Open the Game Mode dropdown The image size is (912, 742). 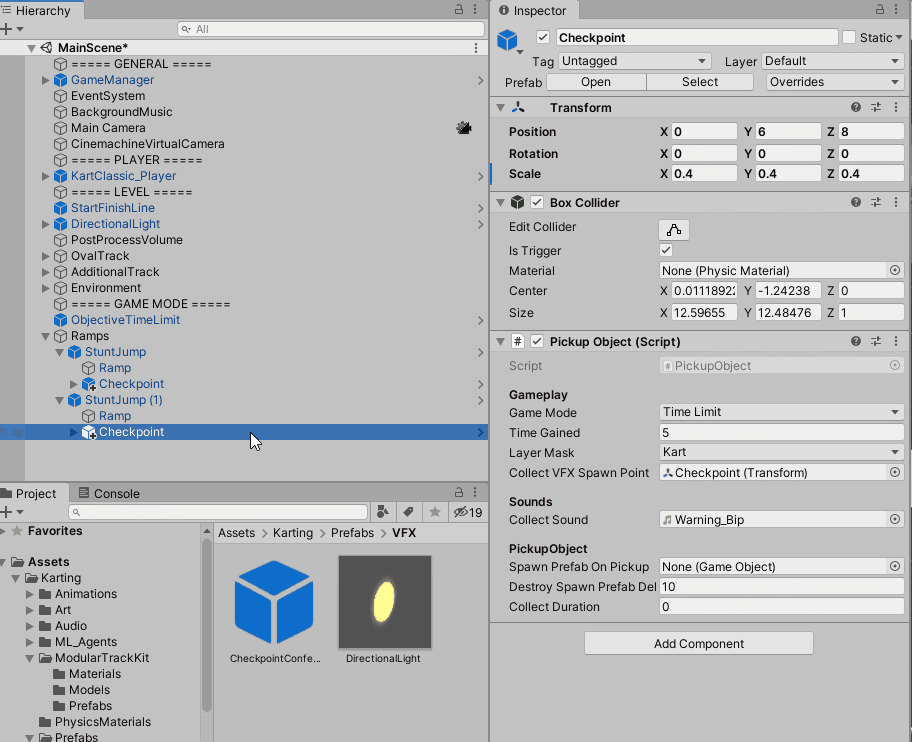[x=781, y=412]
